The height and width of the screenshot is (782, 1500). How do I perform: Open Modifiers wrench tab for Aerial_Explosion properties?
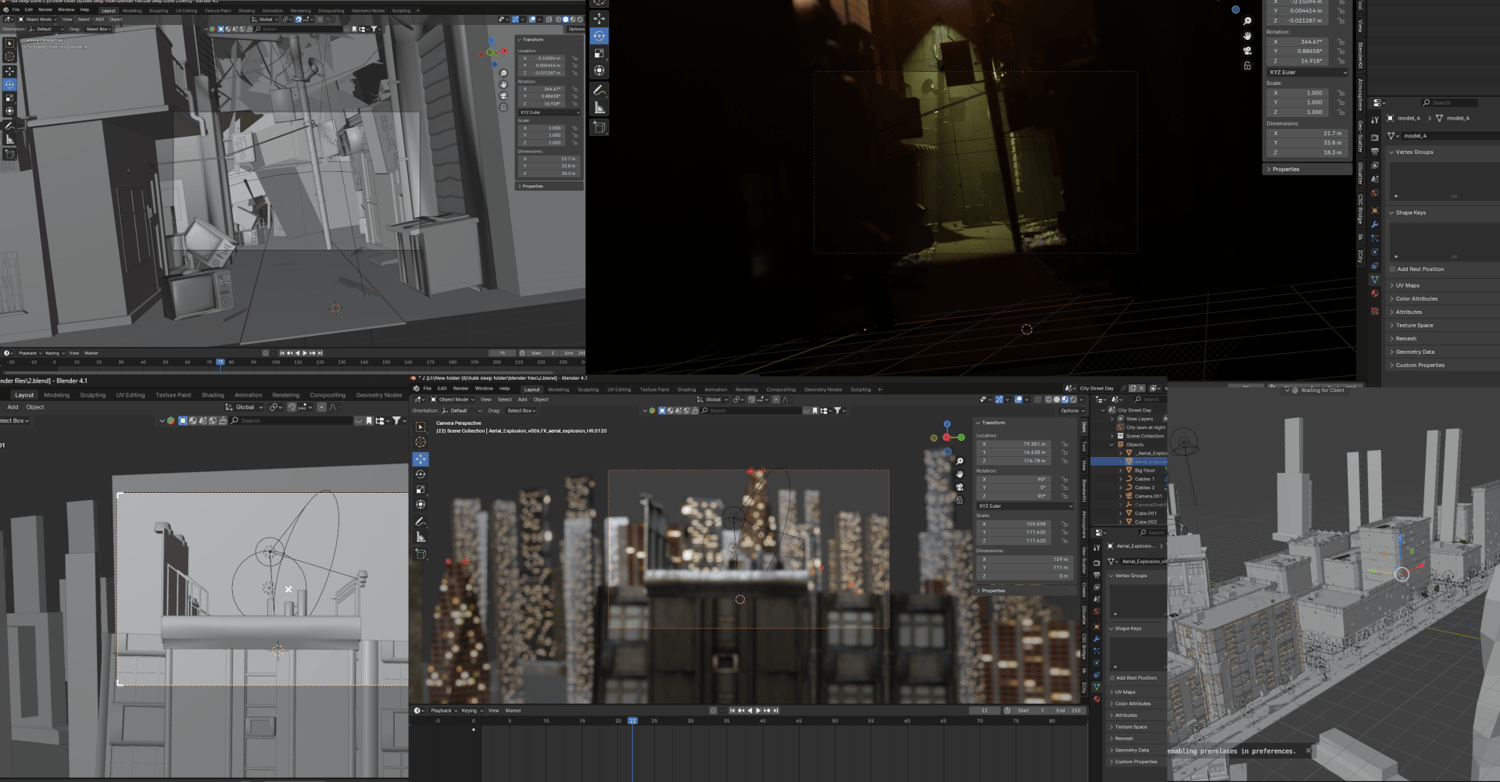[1097, 638]
